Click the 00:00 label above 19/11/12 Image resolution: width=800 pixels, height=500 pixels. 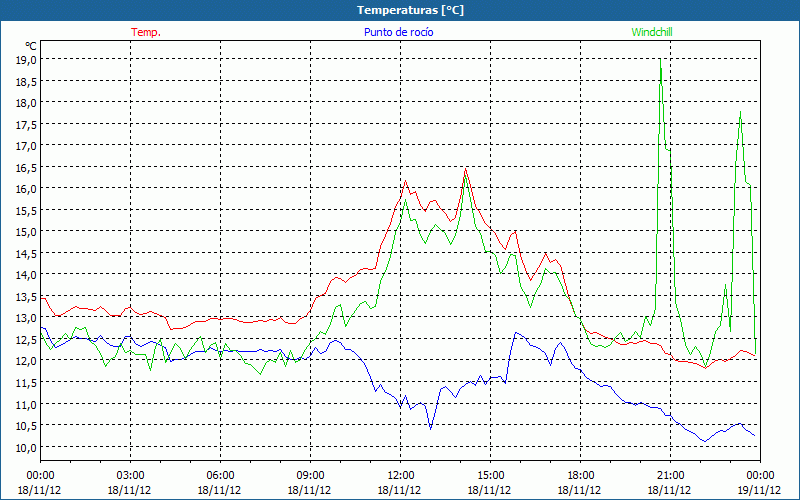[x=760, y=476]
